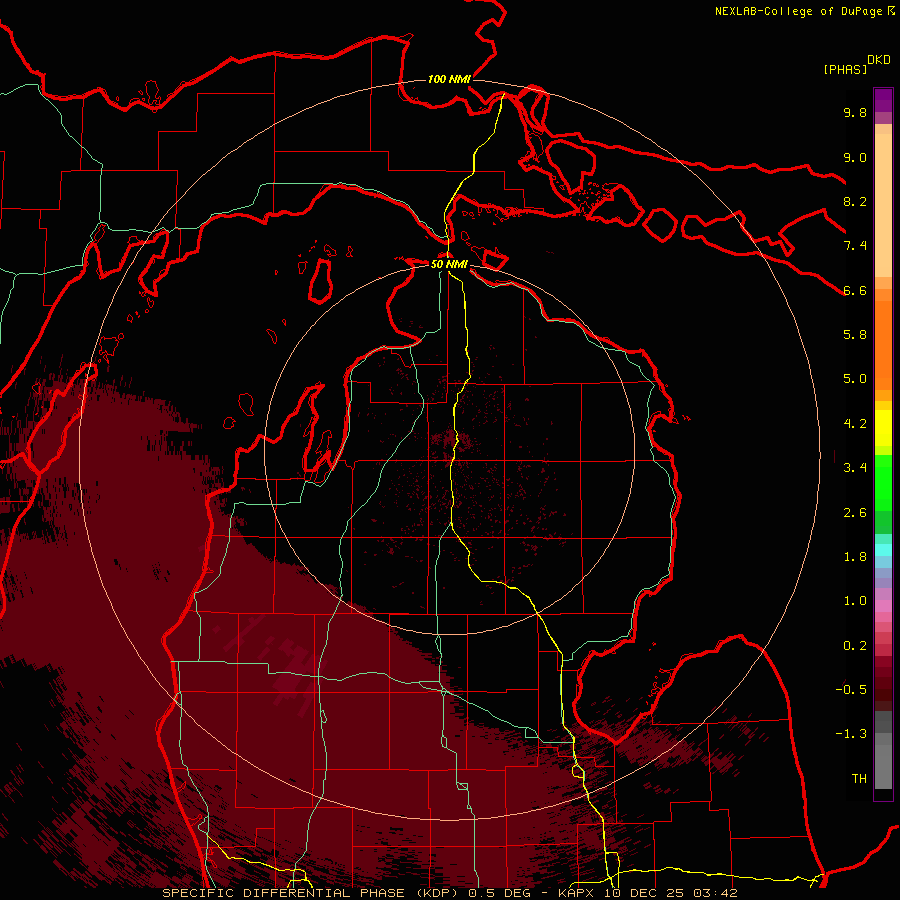Click the 50 NMI range ring label
900x900 pixels.
coord(449,265)
